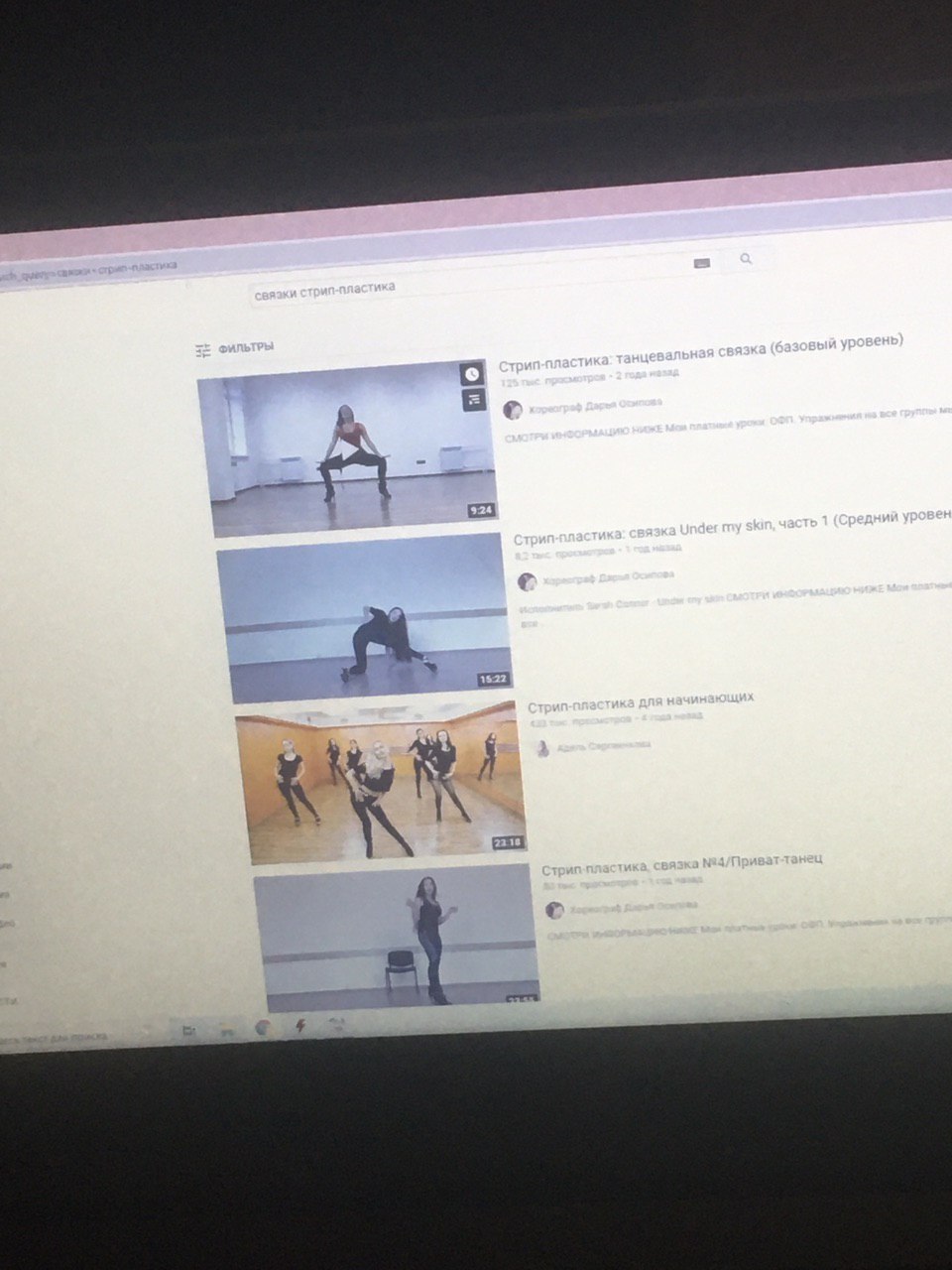The image size is (952, 1270).
Task: Click 'Исполнитель: Sarah Connor' description text
Action: [736, 599]
